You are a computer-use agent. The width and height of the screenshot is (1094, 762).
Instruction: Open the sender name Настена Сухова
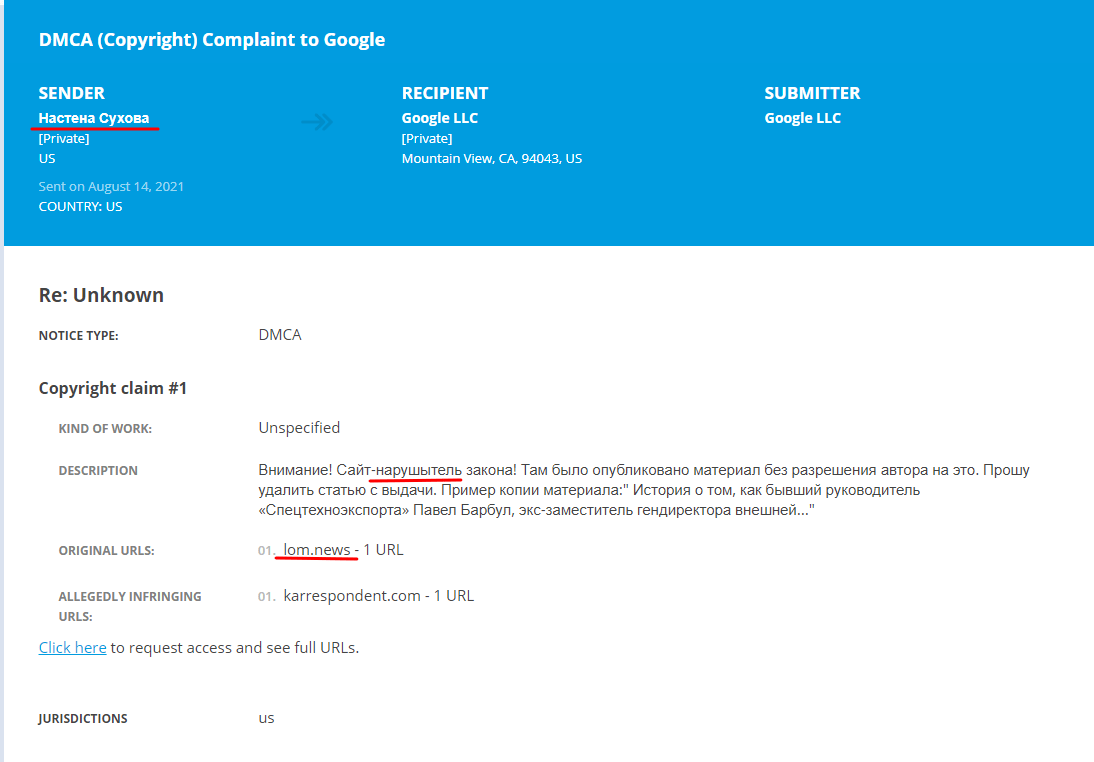coord(94,118)
